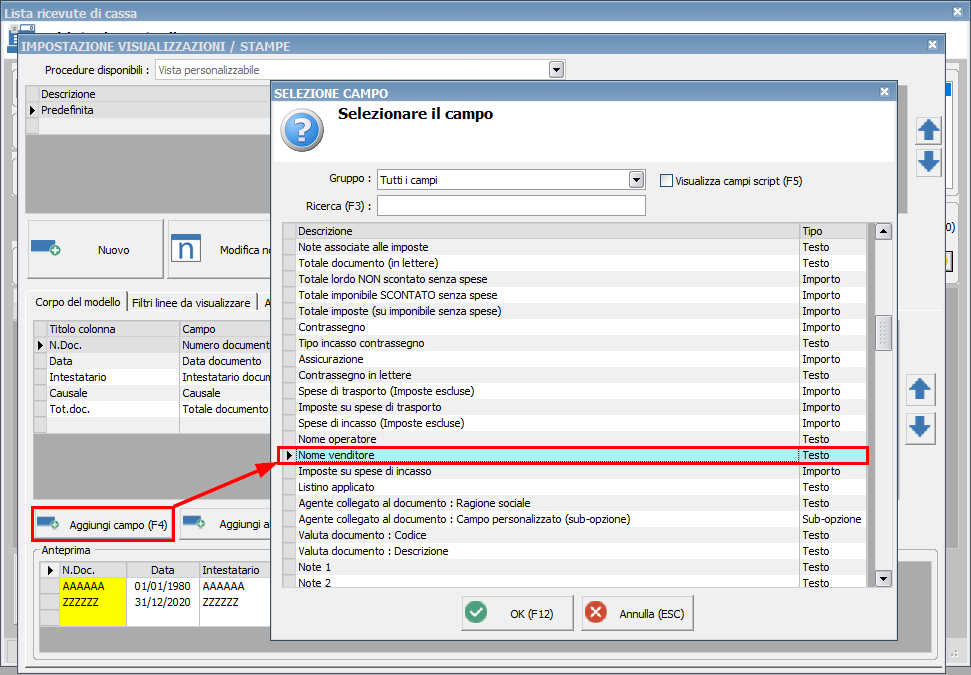Select Note associate alle imposte row
Image resolution: width=971 pixels, height=675 pixels.
click(x=574, y=247)
